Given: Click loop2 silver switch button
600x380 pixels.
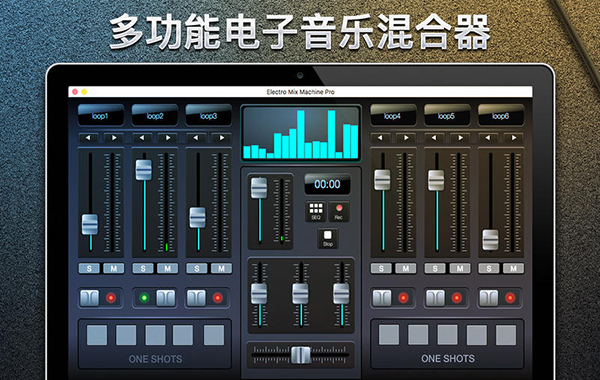Looking at the screenshot, I should pos(166,298).
